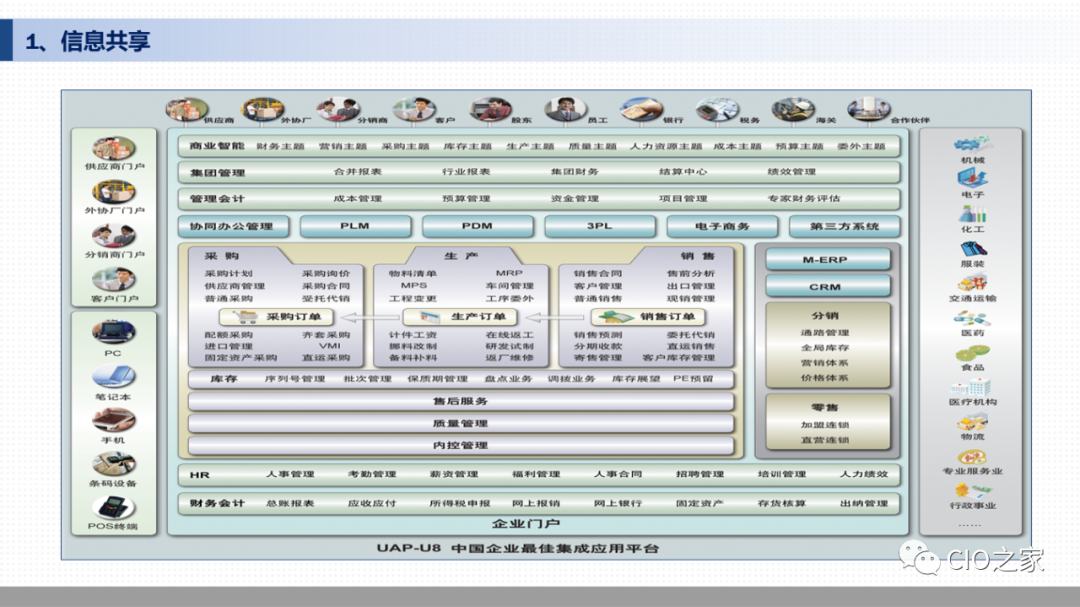Click the 采购订单 box with cart icon

pos(276,317)
